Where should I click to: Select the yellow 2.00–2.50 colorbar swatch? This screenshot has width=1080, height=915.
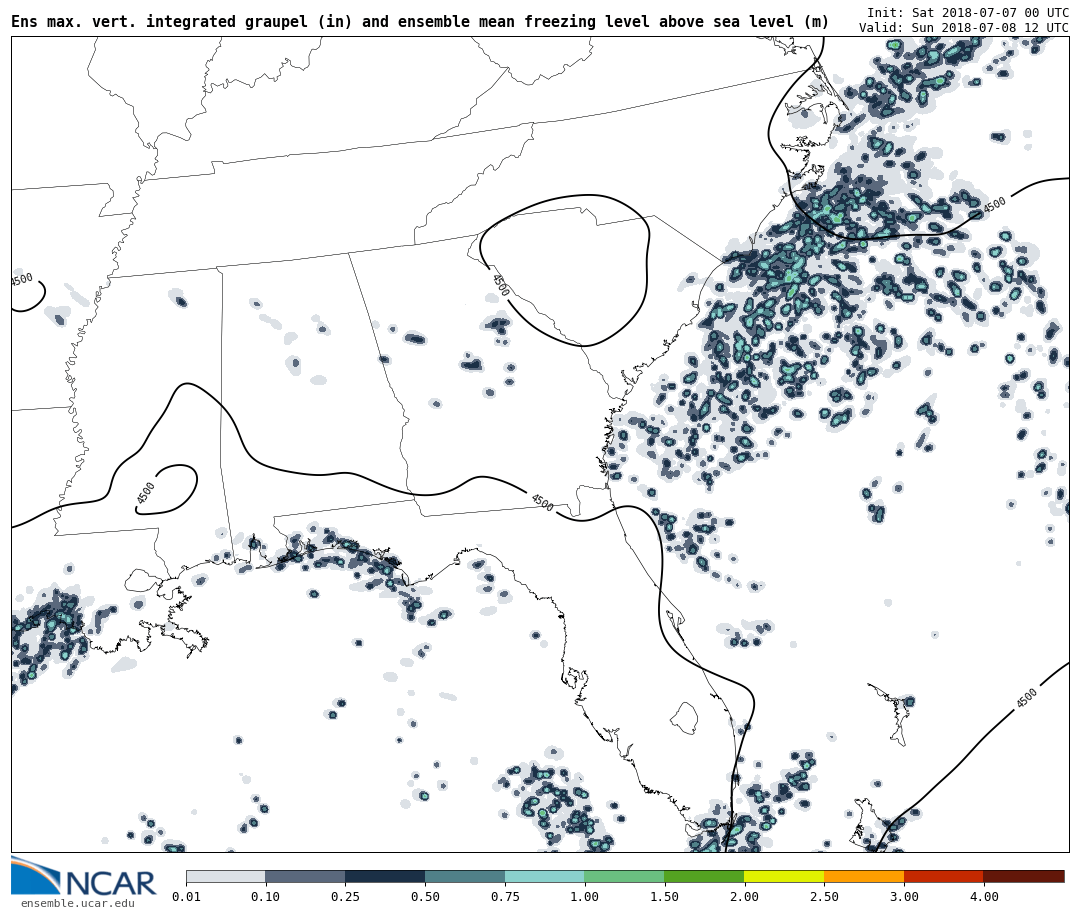point(784,876)
